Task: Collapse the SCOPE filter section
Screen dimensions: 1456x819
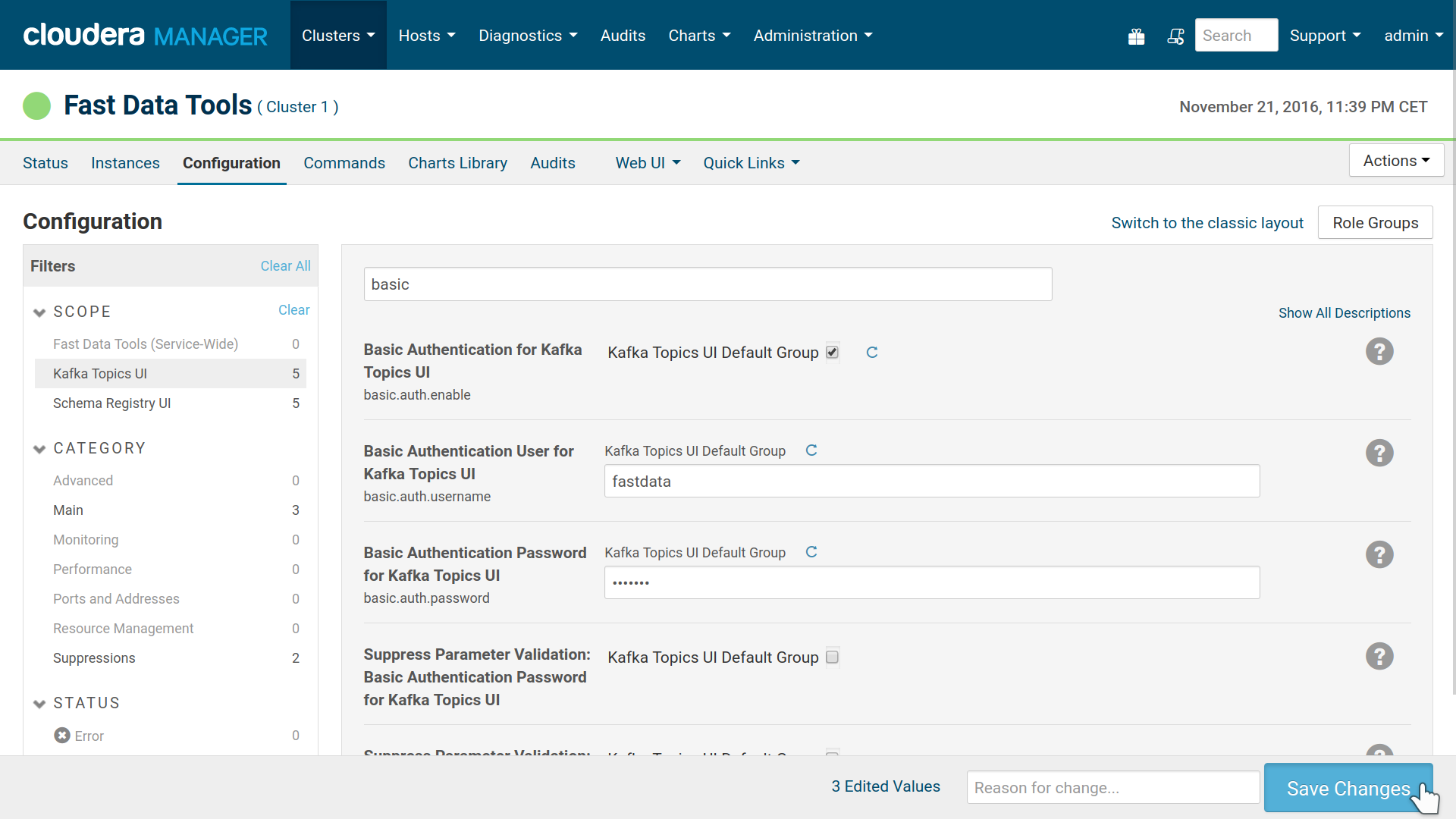Action: click(39, 312)
